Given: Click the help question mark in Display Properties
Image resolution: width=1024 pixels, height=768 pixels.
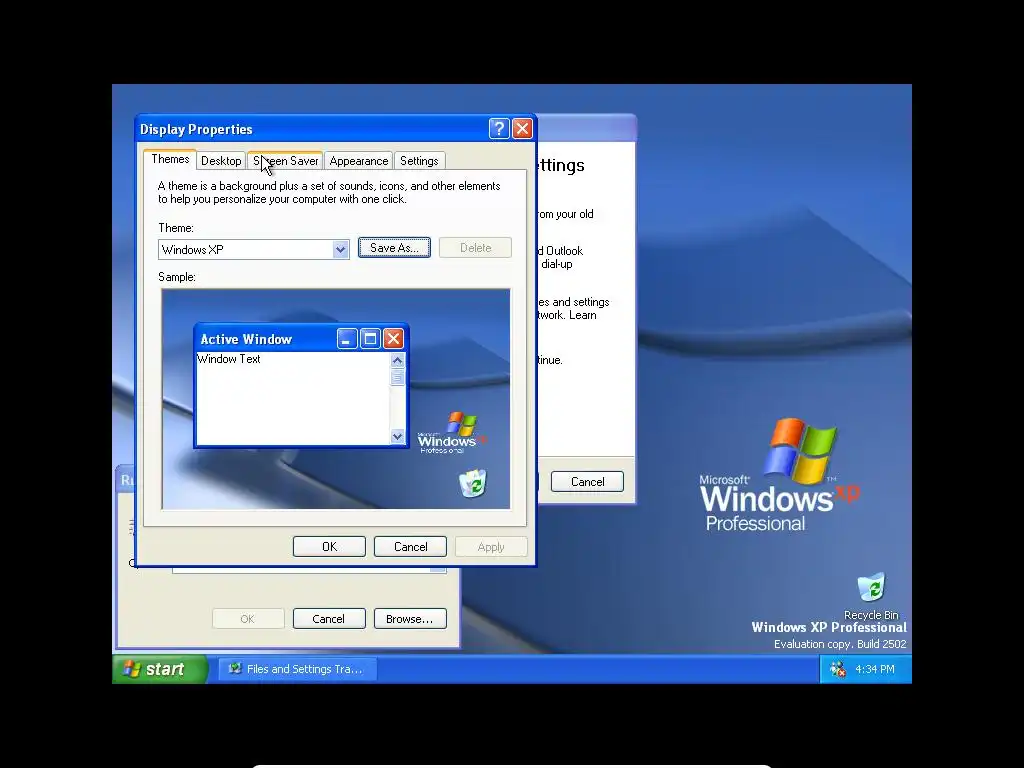Looking at the screenshot, I should 499,129.
